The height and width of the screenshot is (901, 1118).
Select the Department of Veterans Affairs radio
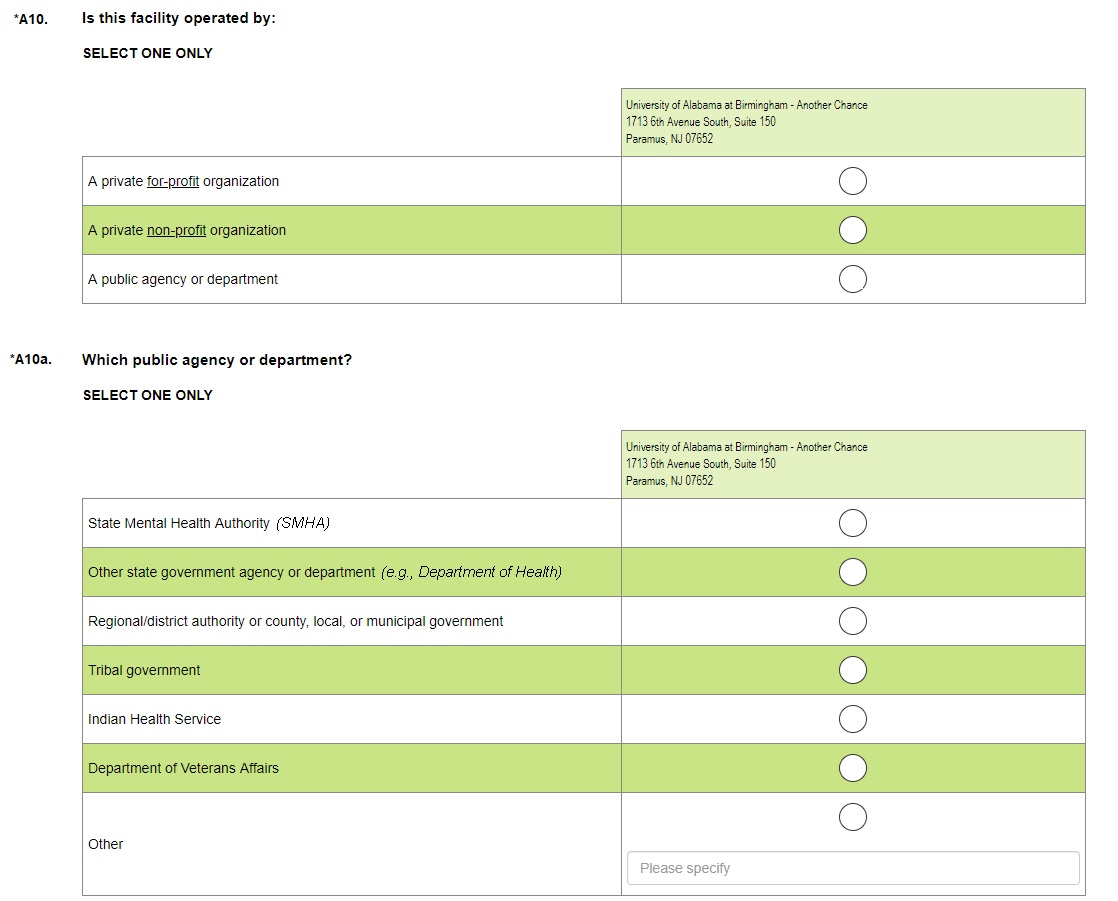click(x=853, y=768)
